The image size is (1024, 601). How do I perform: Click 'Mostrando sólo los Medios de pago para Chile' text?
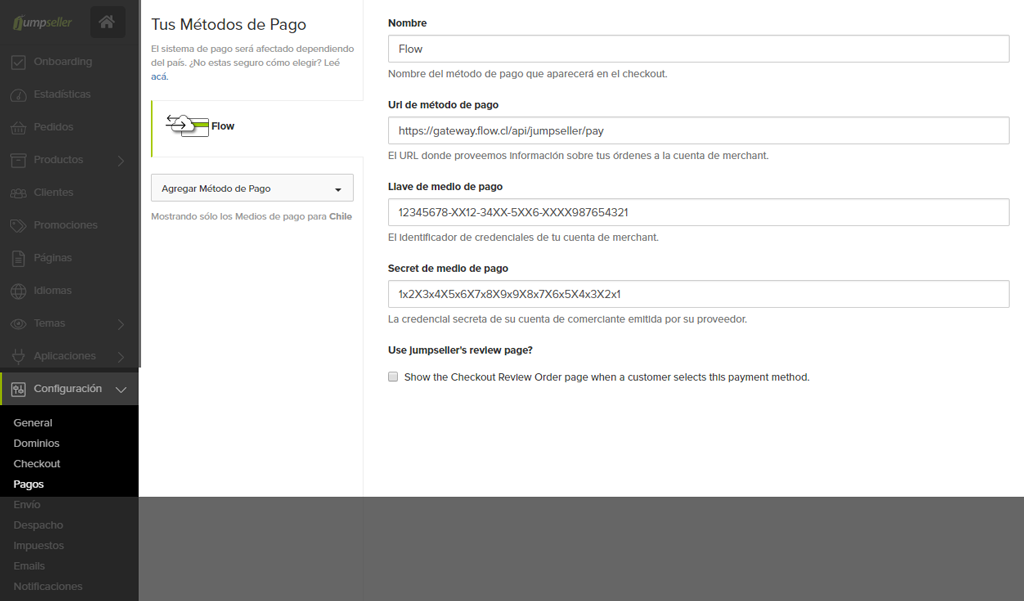pos(251,216)
